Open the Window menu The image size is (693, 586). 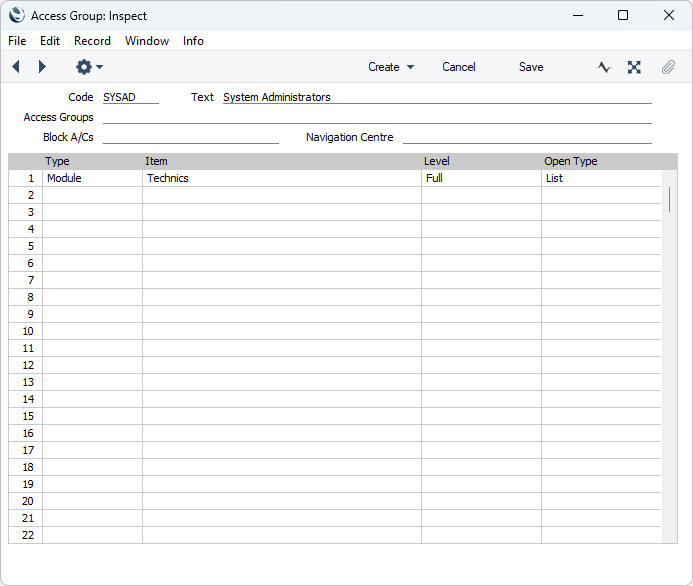147,41
